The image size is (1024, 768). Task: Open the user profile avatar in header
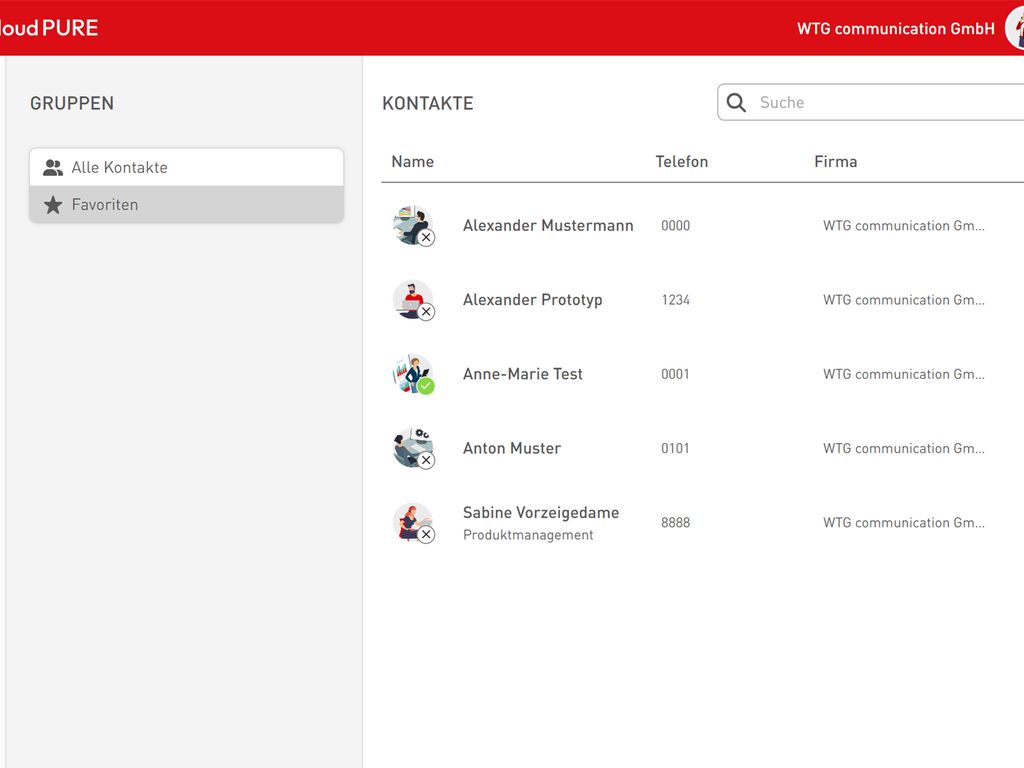tap(1015, 28)
